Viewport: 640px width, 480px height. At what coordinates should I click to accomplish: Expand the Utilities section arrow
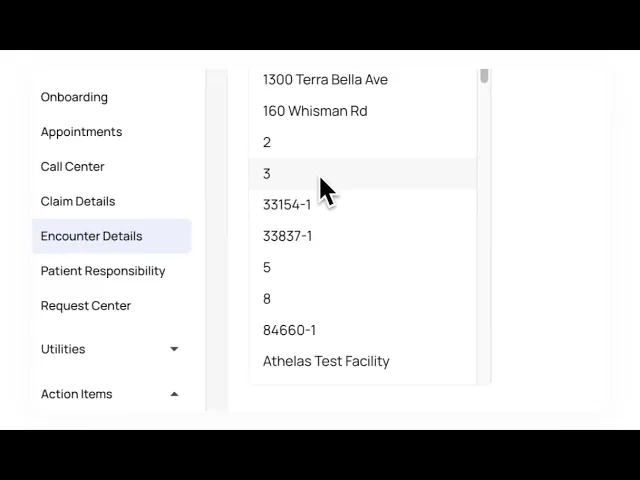pyautogui.click(x=174, y=349)
